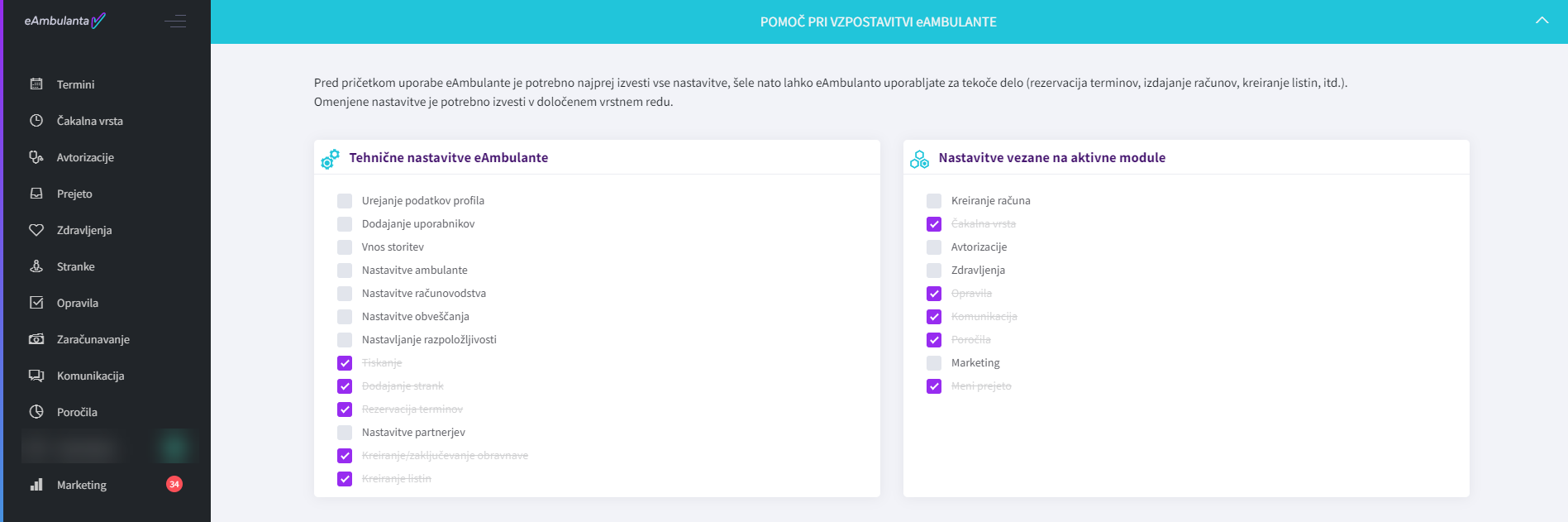
Task: Open the Kreiranje računa link
Action: pos(991,201)
